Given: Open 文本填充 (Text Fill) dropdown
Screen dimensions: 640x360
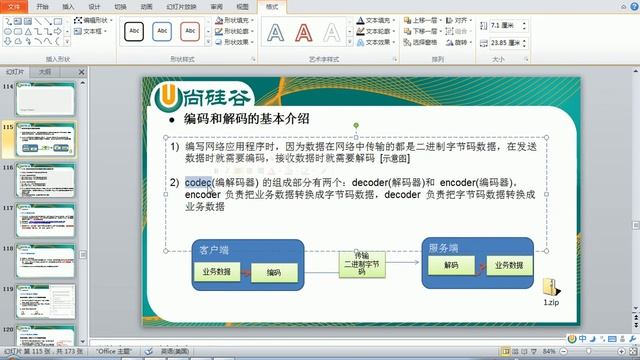Looking at the screenshot, I should click(376, 20).
